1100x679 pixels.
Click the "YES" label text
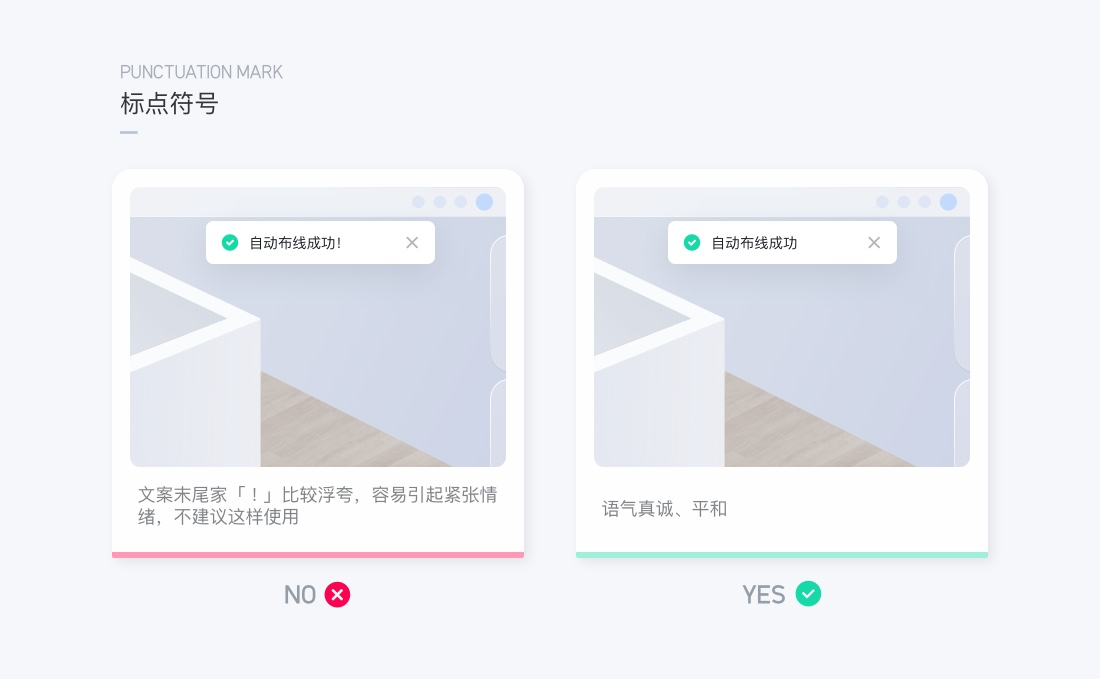[x=764, y=595]
